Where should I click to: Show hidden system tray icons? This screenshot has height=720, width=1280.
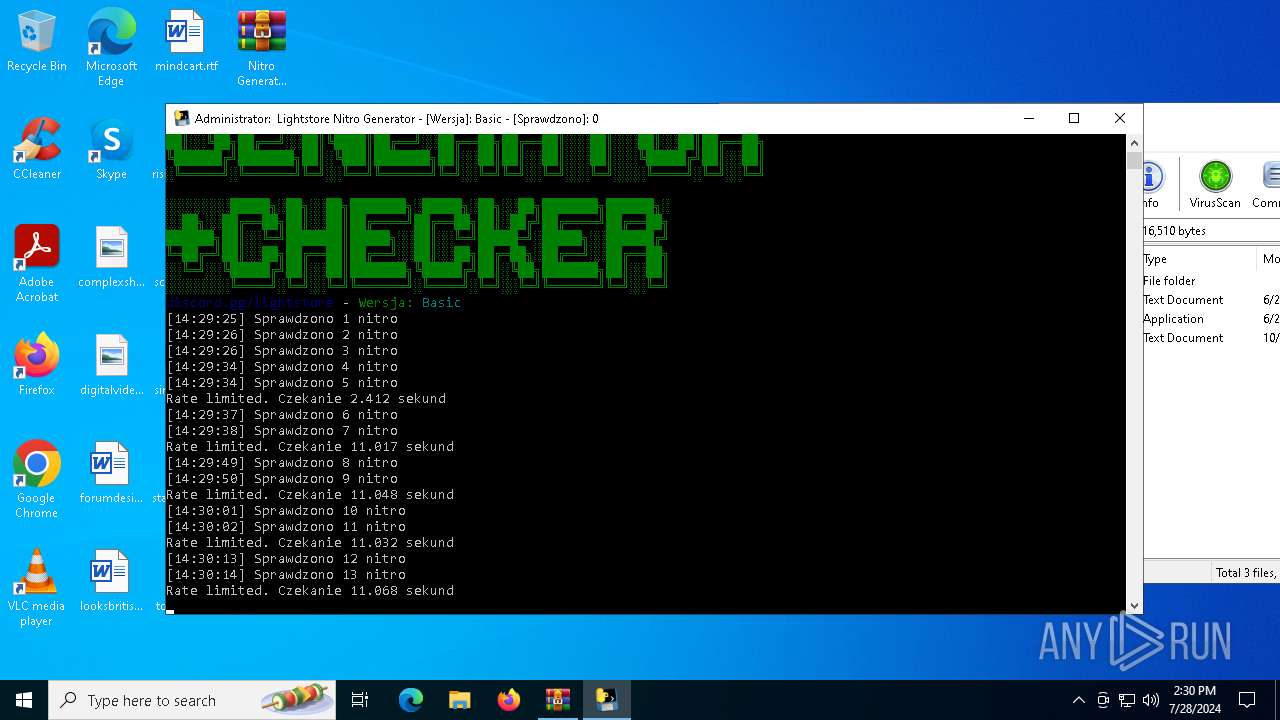point(1078,700)
